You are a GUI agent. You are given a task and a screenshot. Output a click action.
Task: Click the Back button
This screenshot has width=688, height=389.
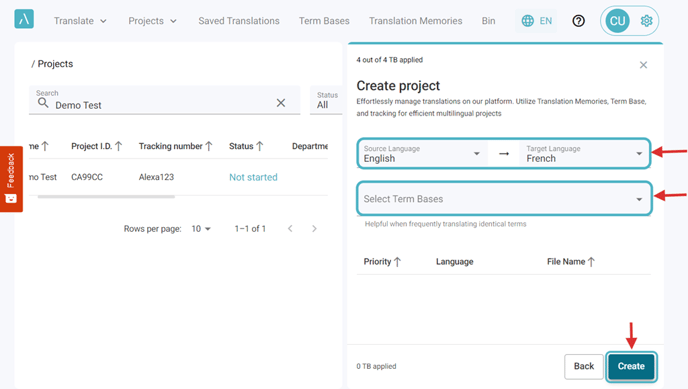click(584, 366)
